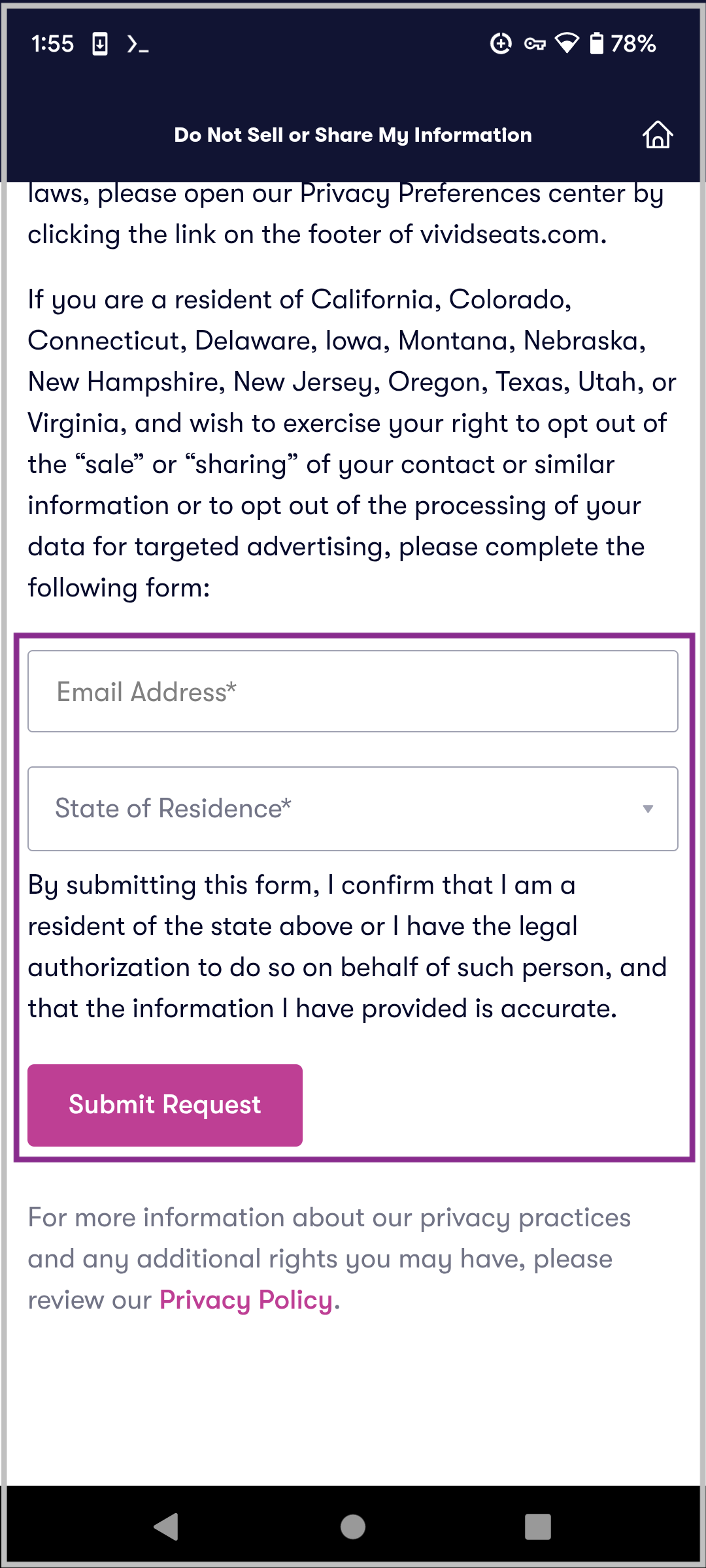
Task: Tap the "By submitting this form" confirmation text
Action: coord(346,947)
